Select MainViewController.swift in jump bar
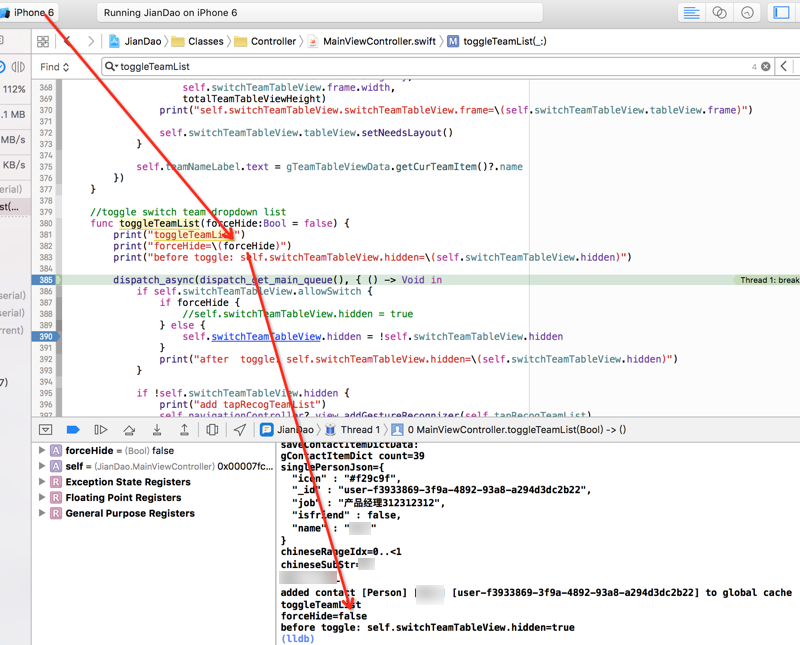Viewport: 800px width, 645px height. (x=372, y=41)
